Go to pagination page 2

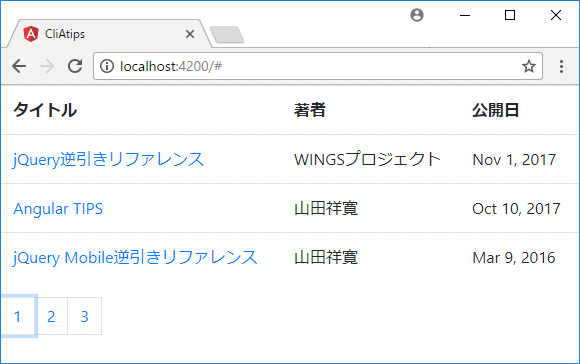[x=51, y=317]
